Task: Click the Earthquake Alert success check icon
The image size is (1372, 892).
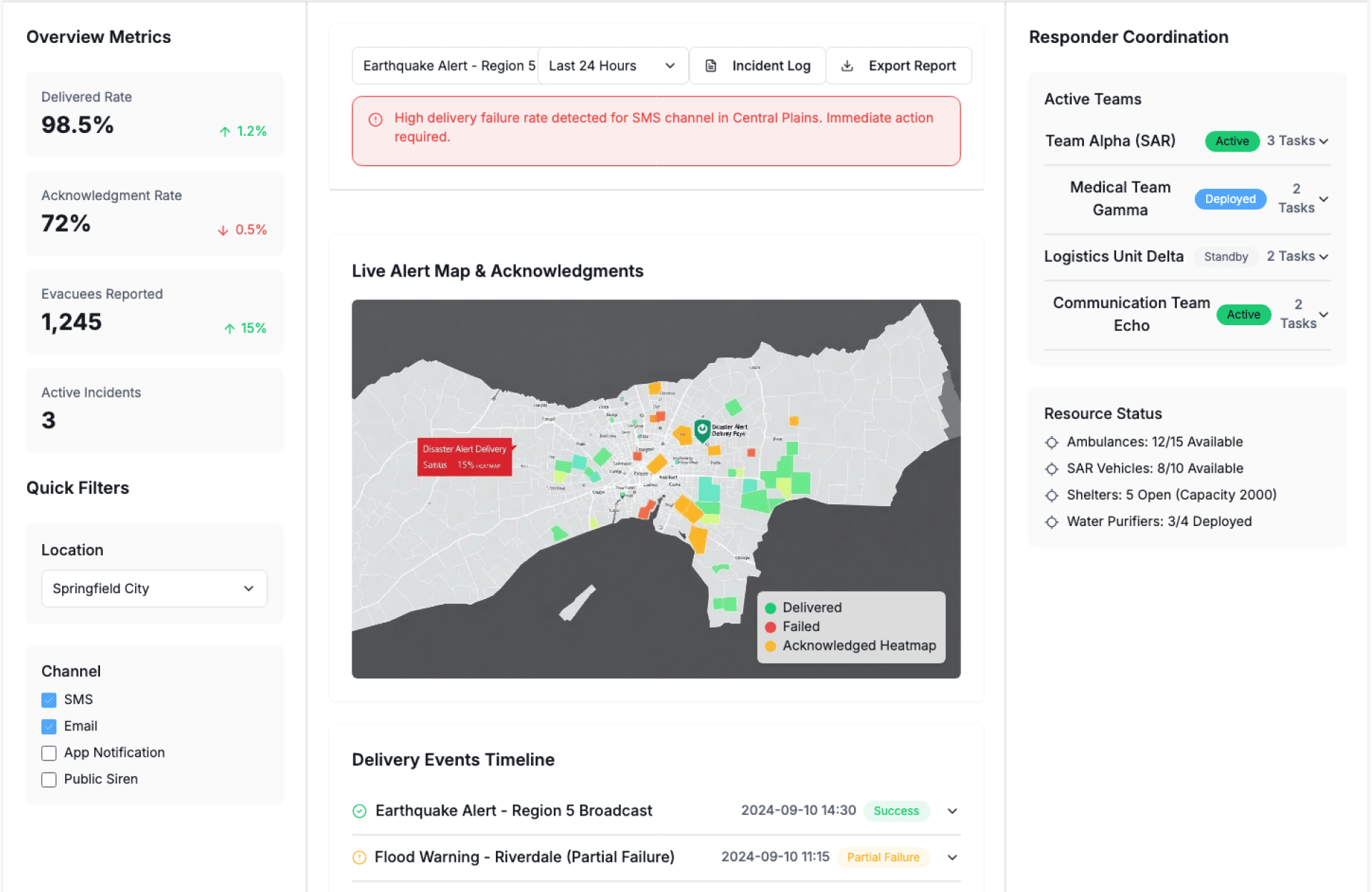Action: [359, 811]
